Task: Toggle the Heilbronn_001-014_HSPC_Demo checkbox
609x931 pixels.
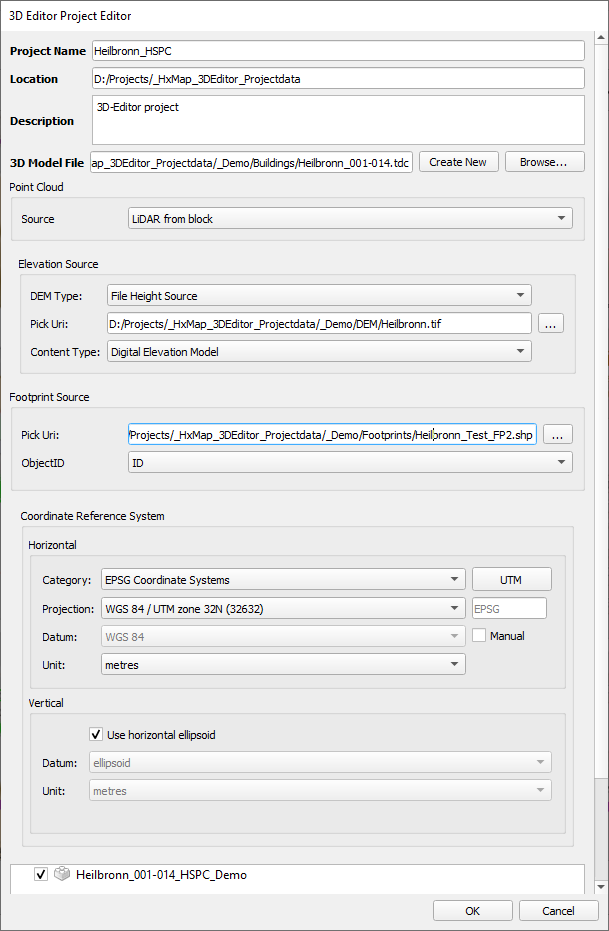Action: (41, 874)
